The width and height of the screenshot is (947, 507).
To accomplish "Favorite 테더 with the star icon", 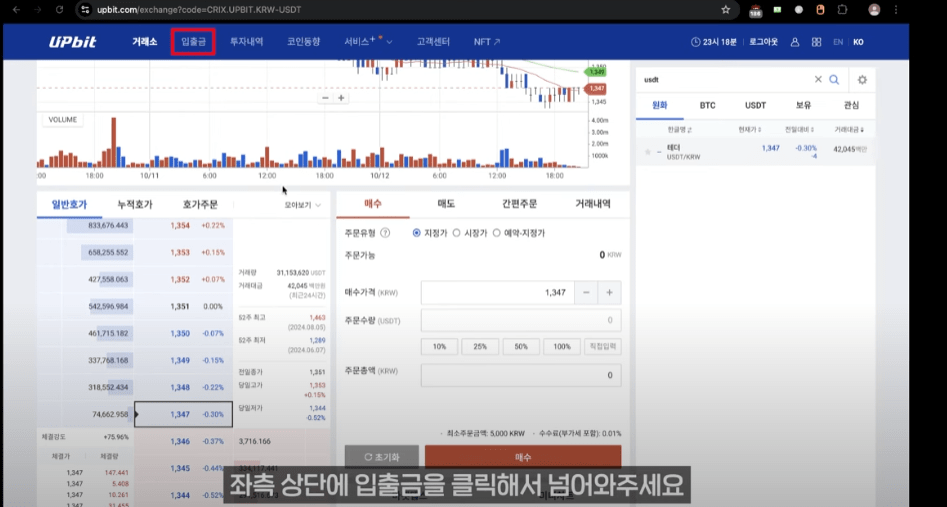I will 647,152.
